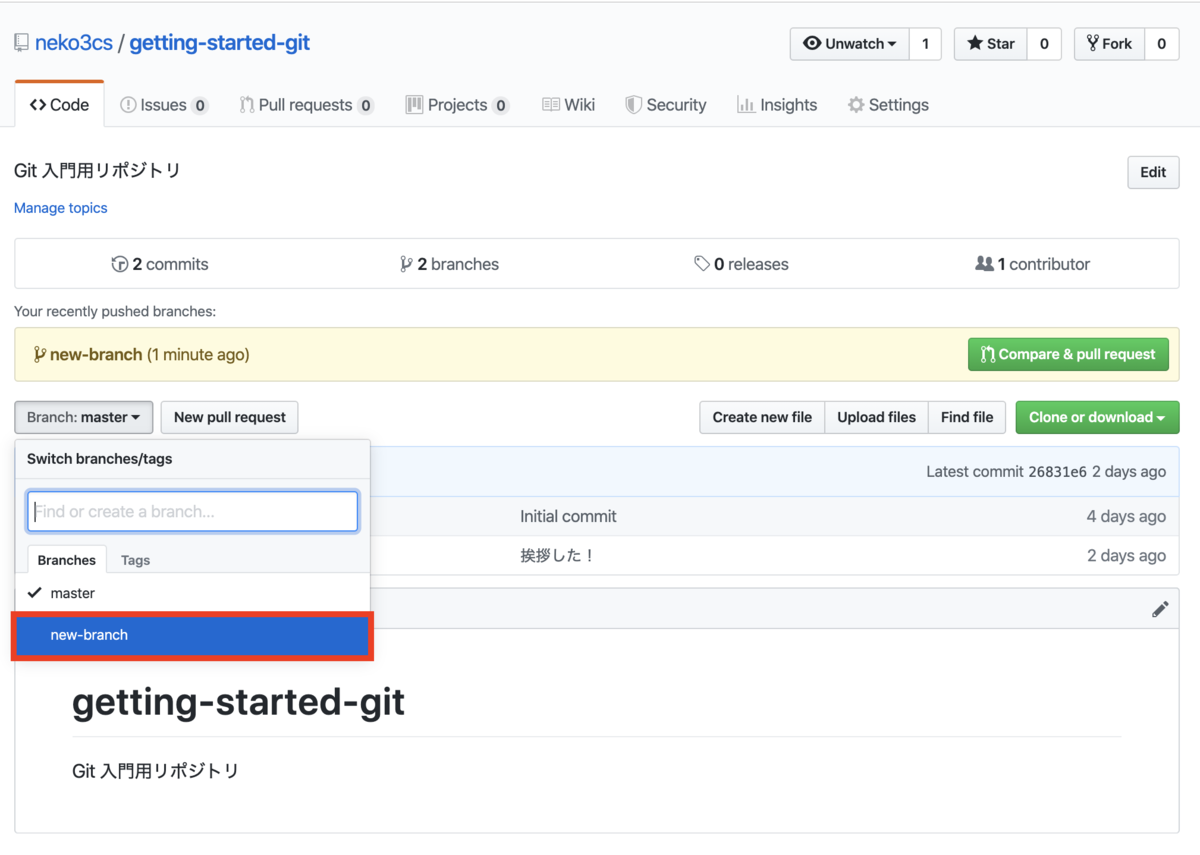Switch to the Code tab
1200x855 pixels.
click(59, 105)
